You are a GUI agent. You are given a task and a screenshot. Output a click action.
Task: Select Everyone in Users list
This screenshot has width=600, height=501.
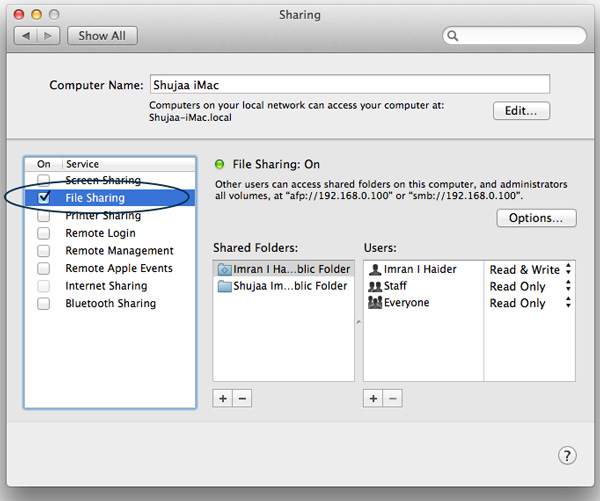tap(424, 303)
